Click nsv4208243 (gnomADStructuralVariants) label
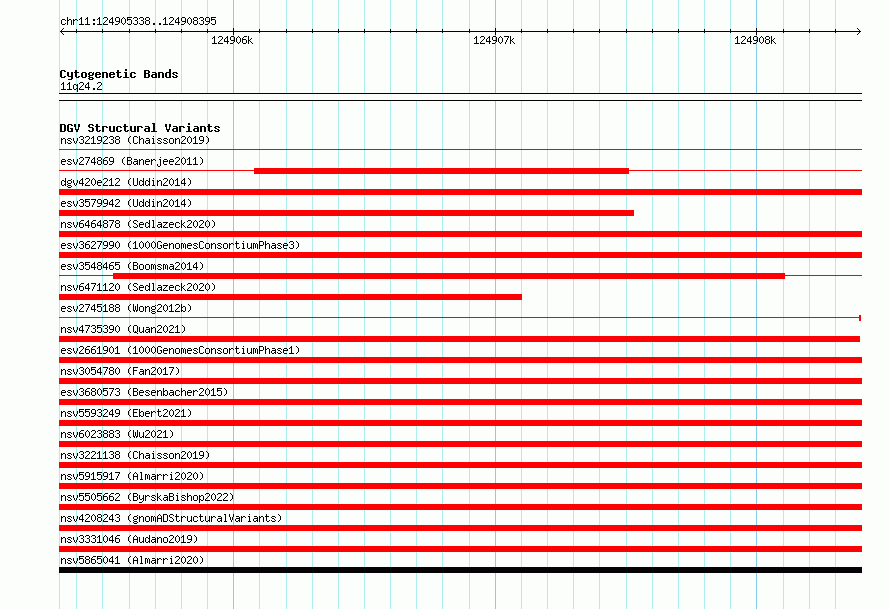890x609 pixels. 171,518
